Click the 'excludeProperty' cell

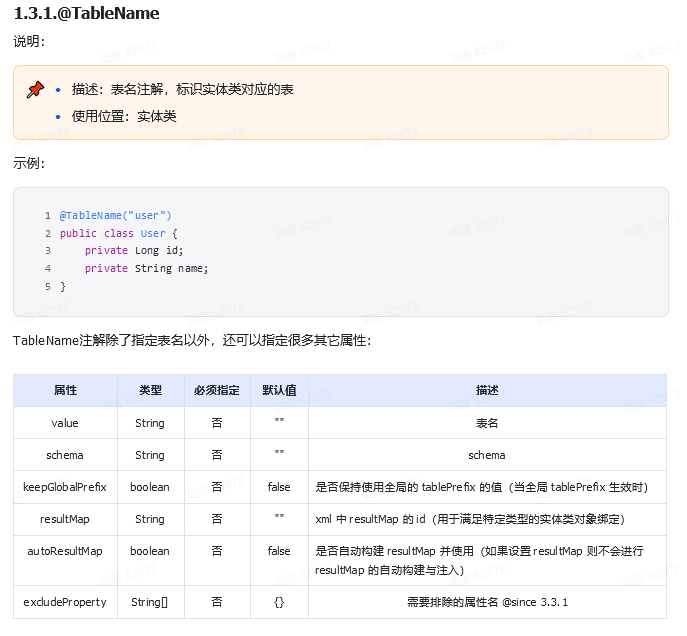pyautogui.click(x=65, y=602)
